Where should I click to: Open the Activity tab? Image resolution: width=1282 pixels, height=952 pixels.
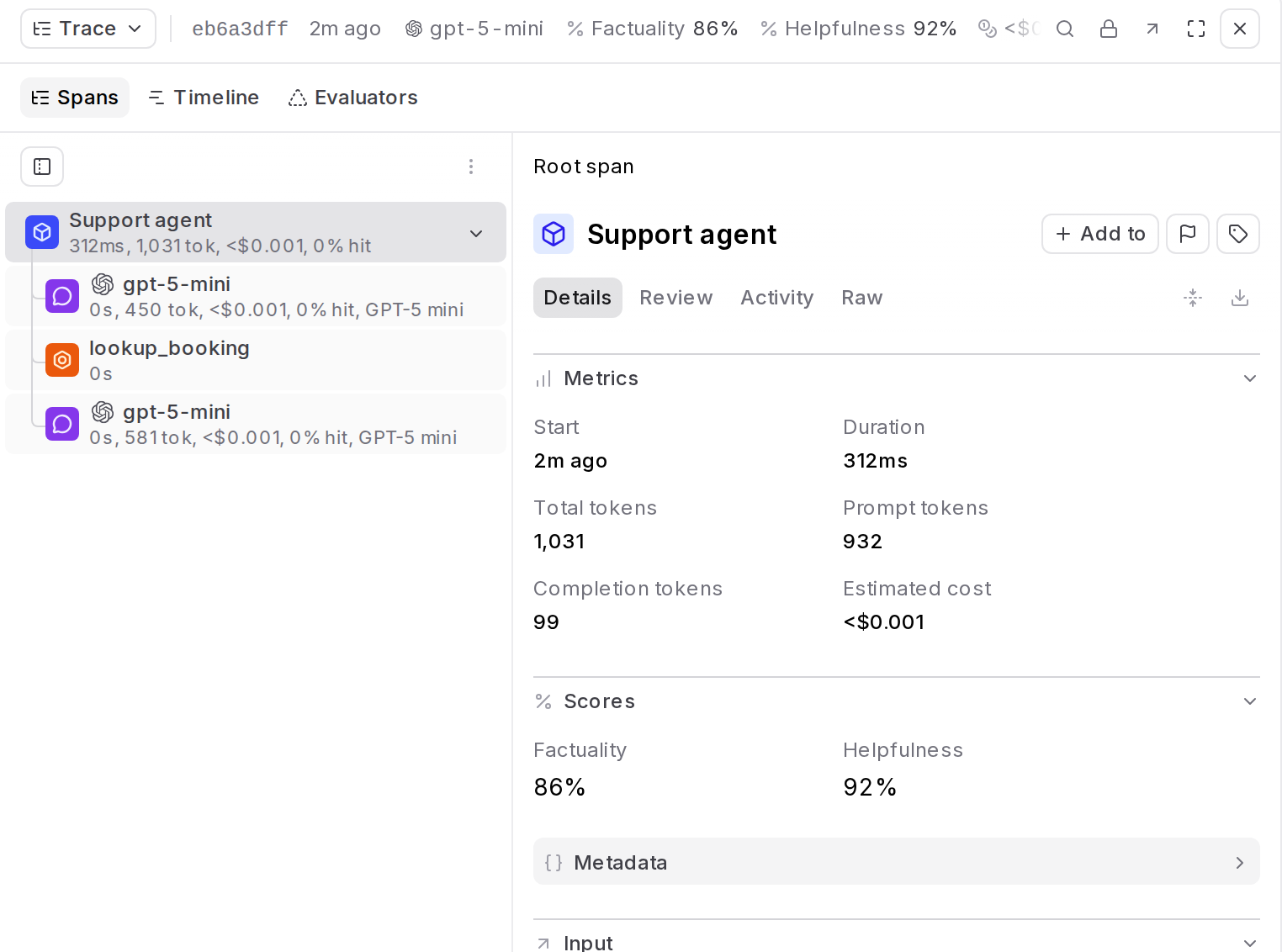[777, 298]
